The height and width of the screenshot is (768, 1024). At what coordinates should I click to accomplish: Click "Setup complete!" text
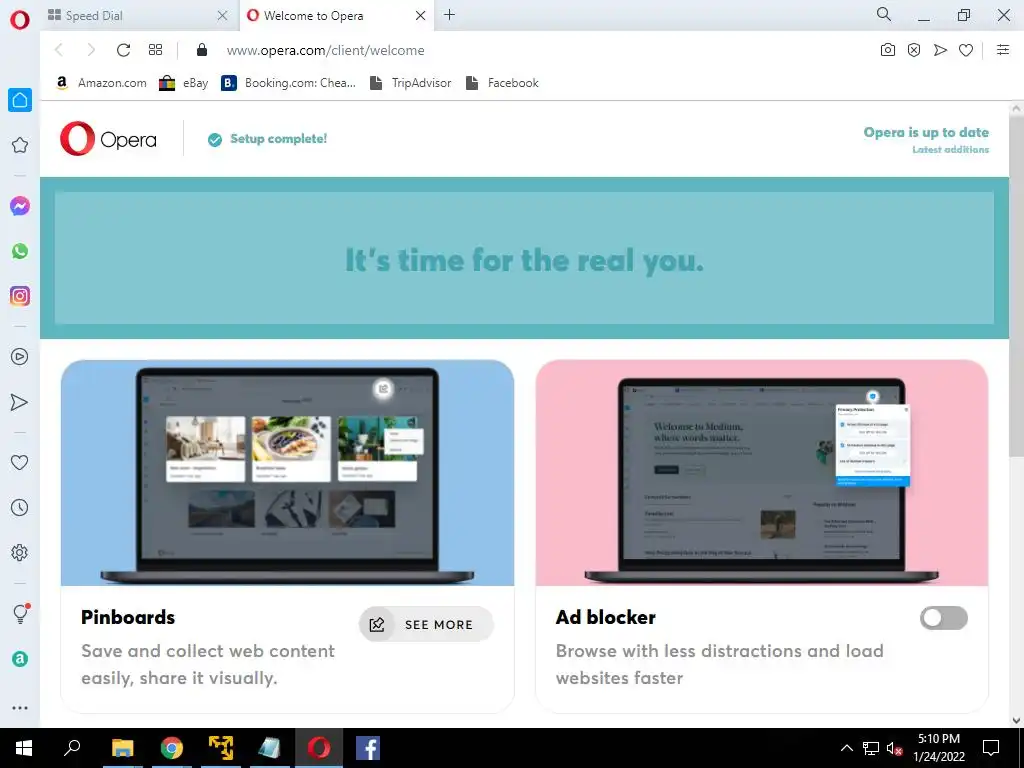tap(278, 138)
